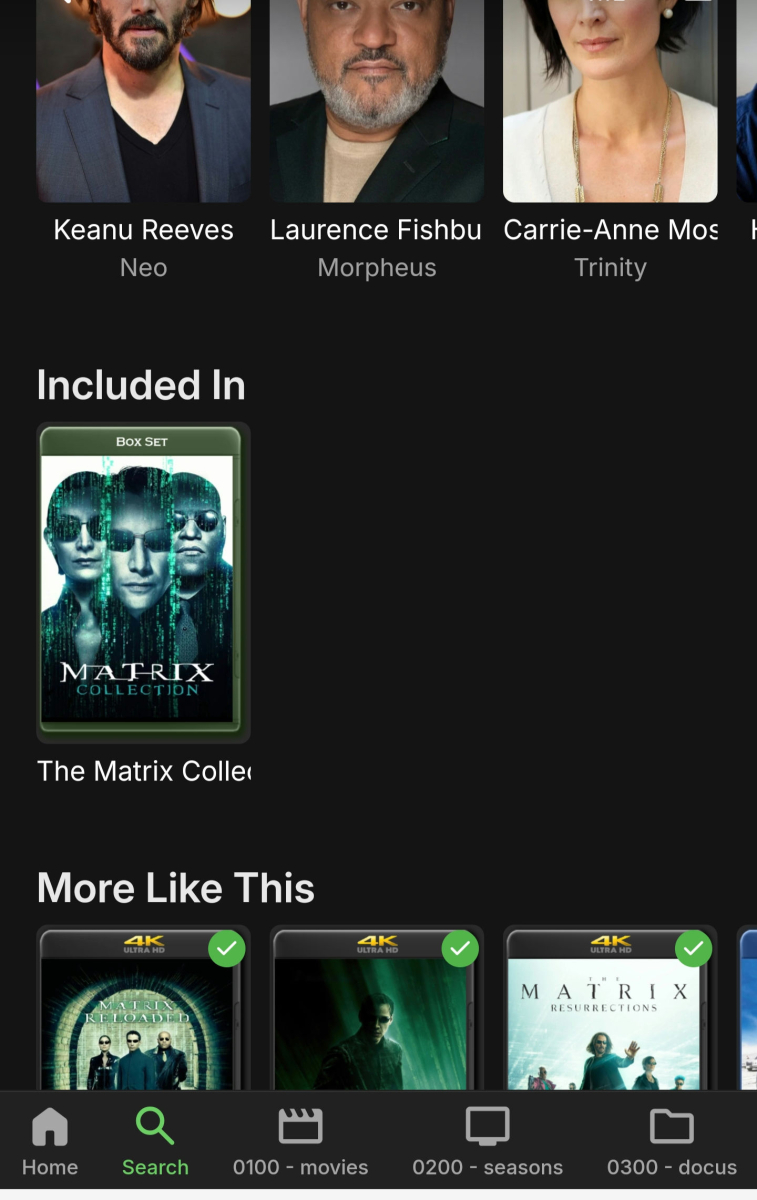Open the partially visible fourth similar movie

pyautogui.click(x=747, y=1008)
